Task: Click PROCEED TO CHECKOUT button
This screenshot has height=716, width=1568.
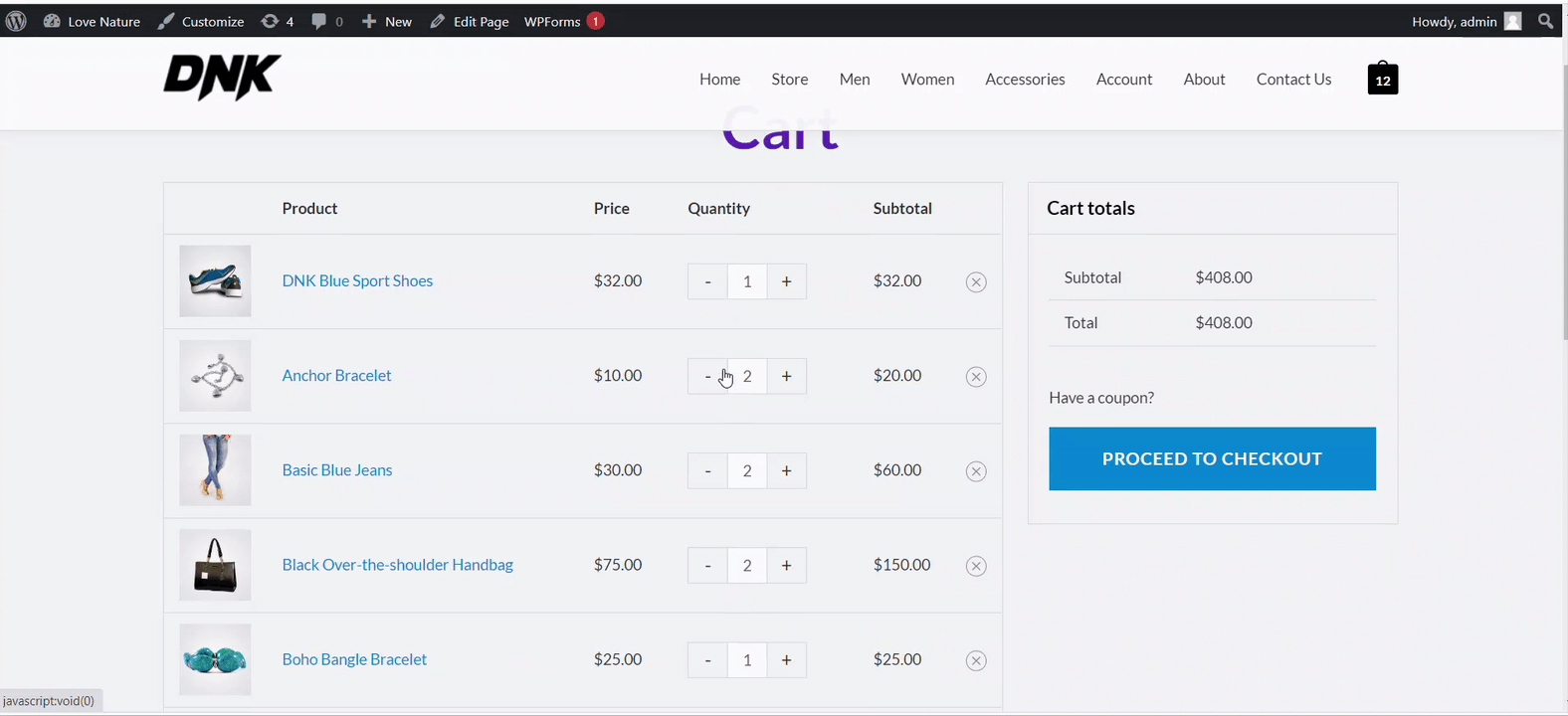Action: (1212, 458)
